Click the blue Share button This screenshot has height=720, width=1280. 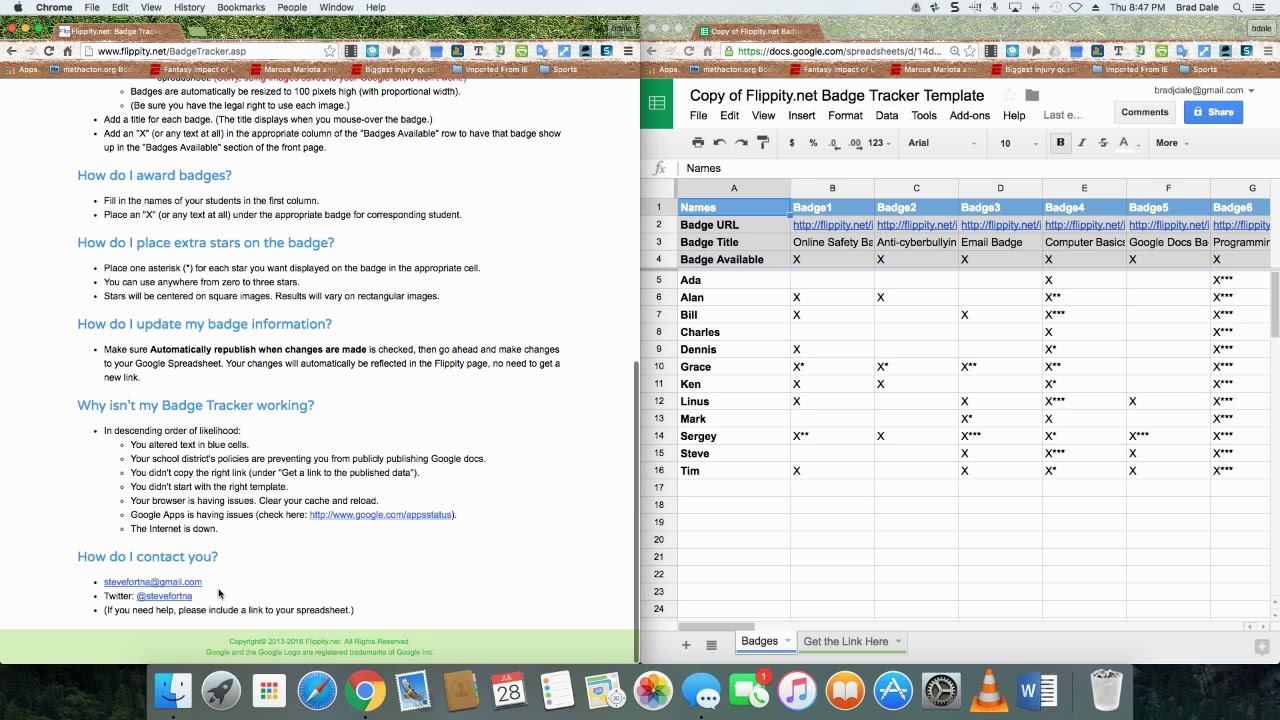(1213, 112)
